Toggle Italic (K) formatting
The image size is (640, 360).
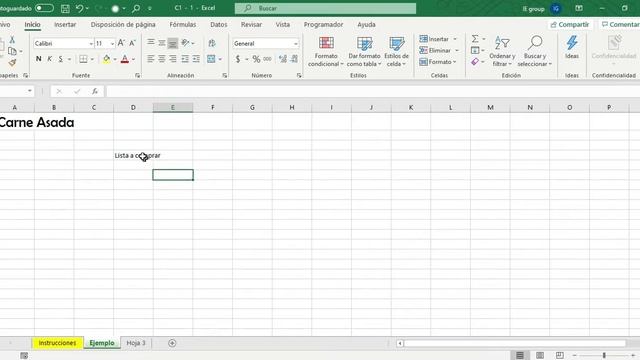(49, 59)
